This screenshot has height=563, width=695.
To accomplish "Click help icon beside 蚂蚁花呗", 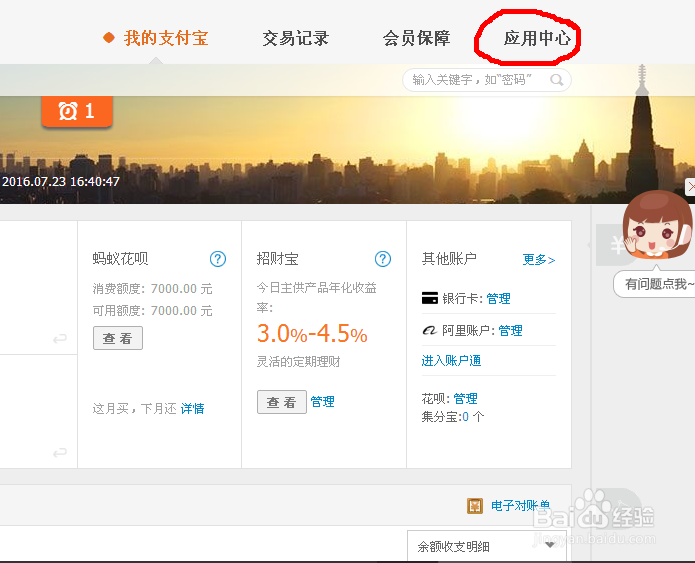I will pyautogui.click(x=218, y=259).
